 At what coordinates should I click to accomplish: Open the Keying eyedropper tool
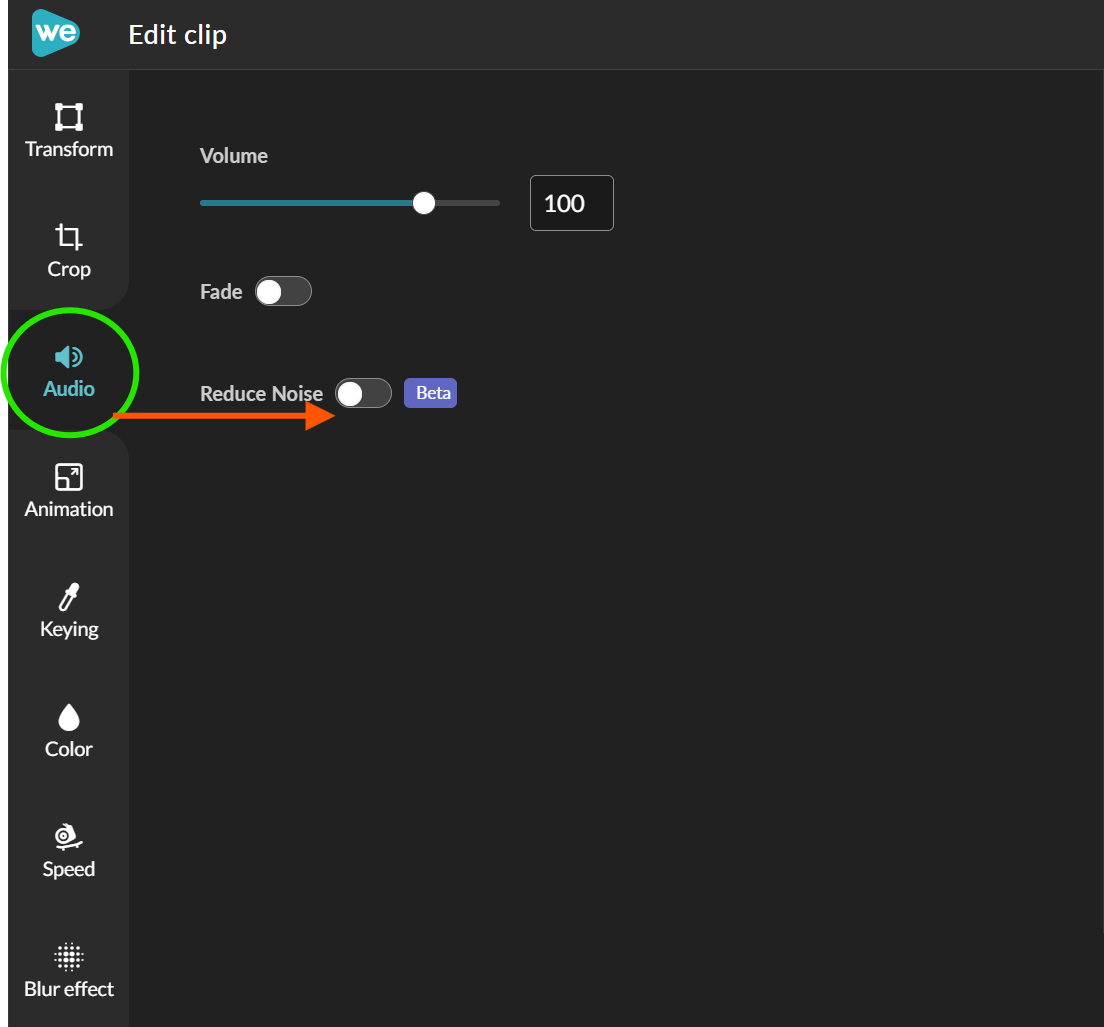(x=69, y=611)
